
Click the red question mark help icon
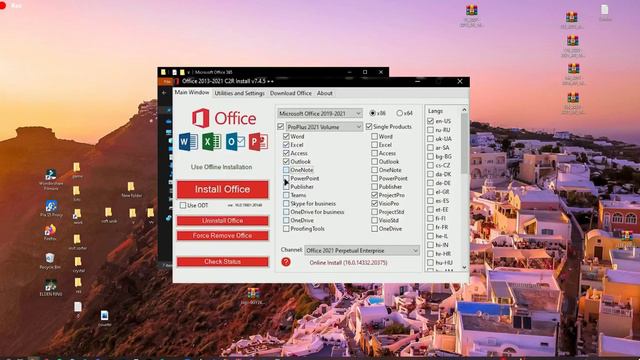pos(286,262)
